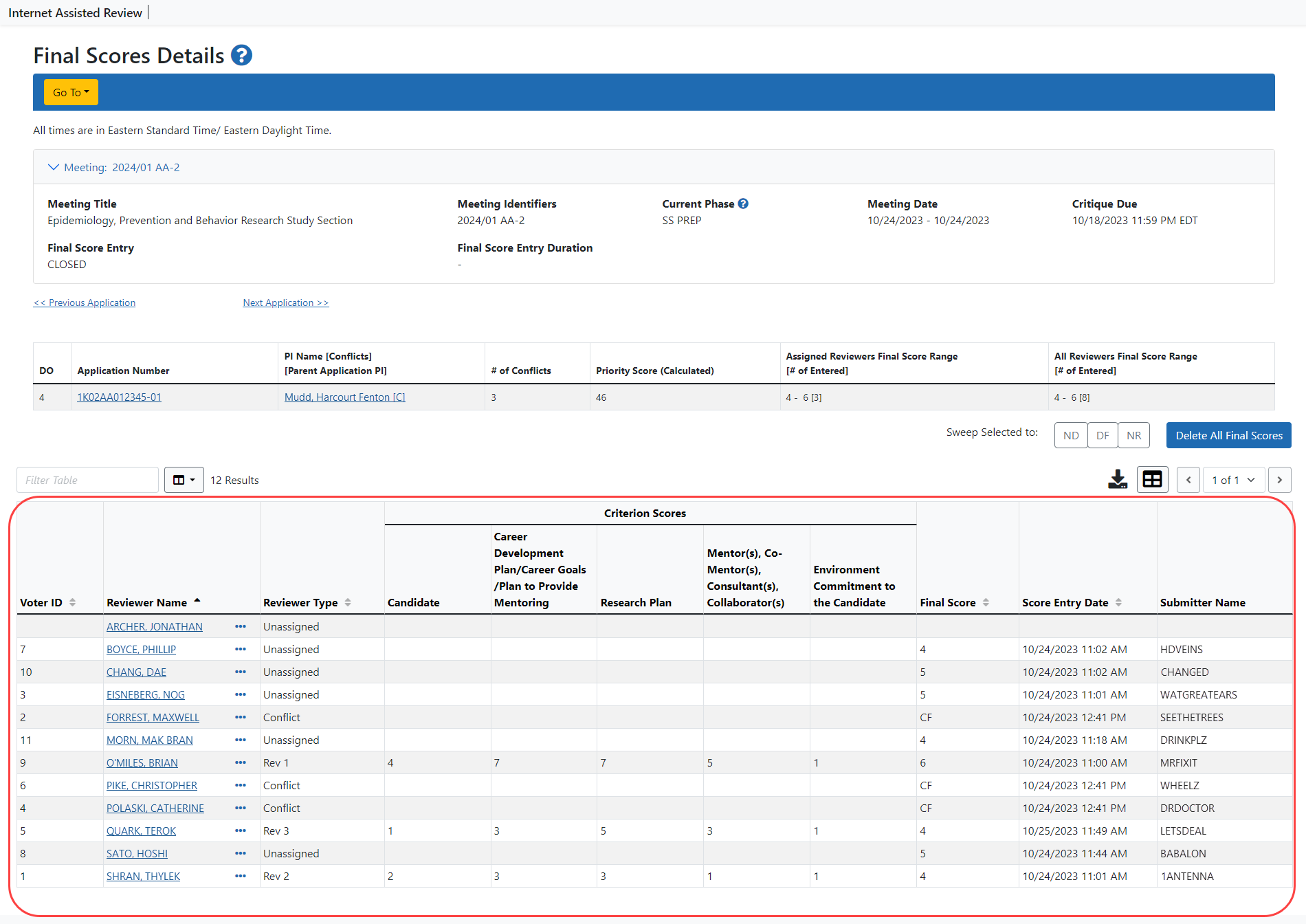Open reviewer O'MILES, BRIAN link

click(x=142, y=762)
